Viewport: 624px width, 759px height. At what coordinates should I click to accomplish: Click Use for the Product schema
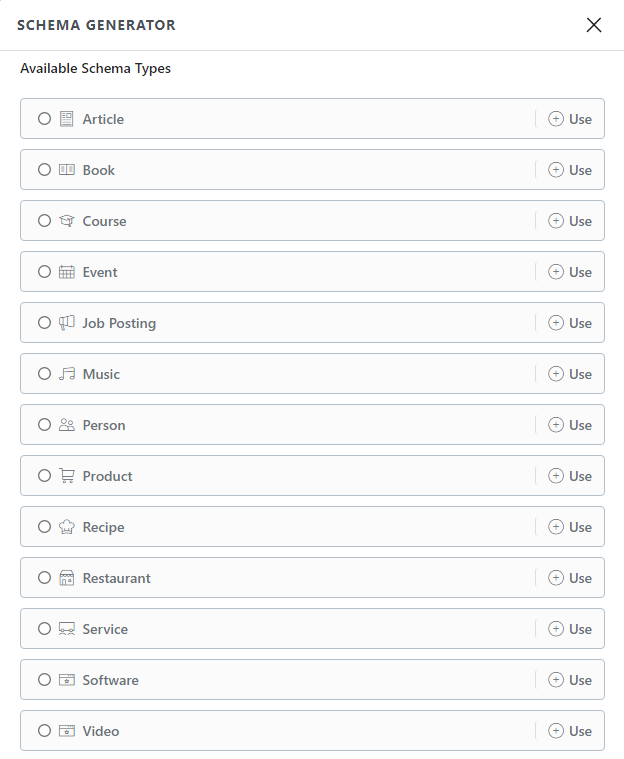click(570, 476)
